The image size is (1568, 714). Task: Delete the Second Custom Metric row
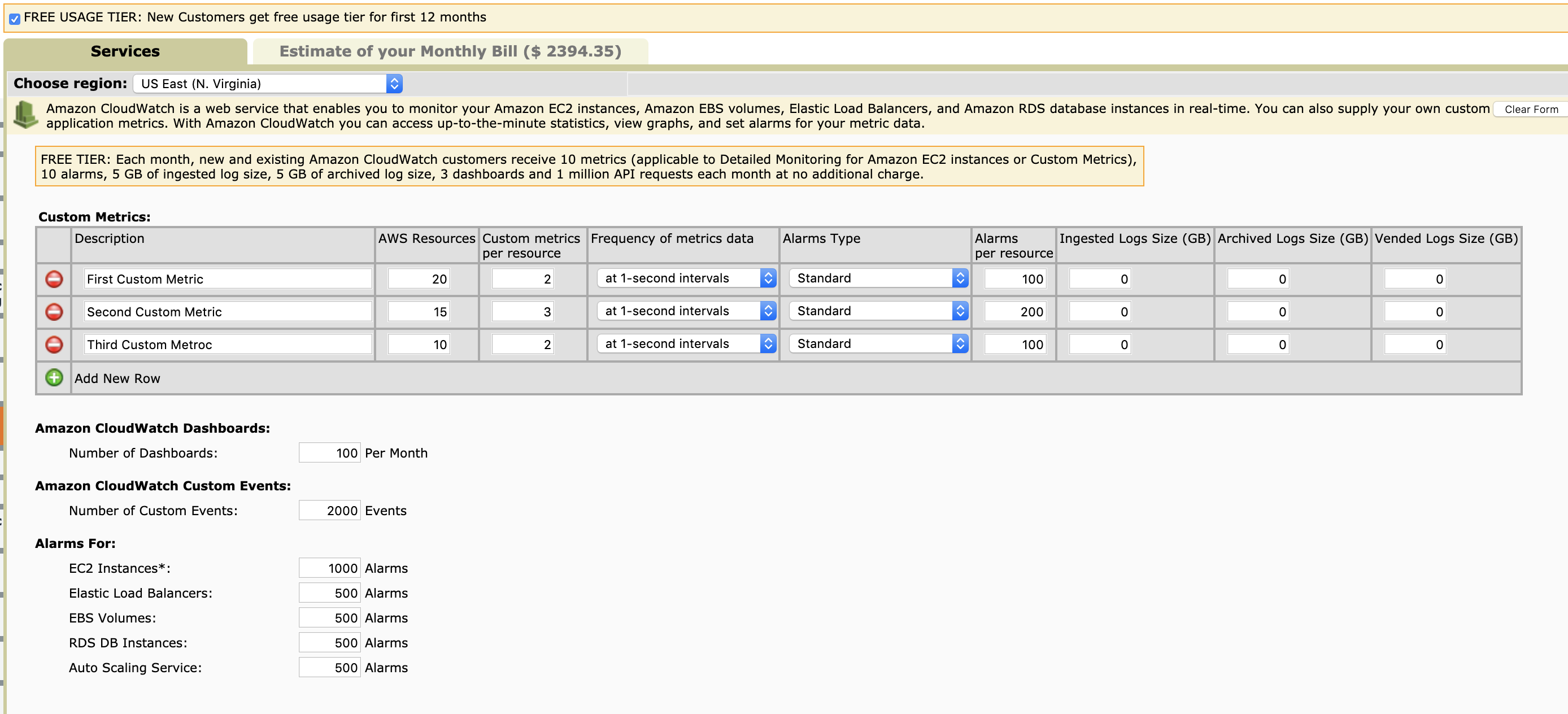click(54, 312)
